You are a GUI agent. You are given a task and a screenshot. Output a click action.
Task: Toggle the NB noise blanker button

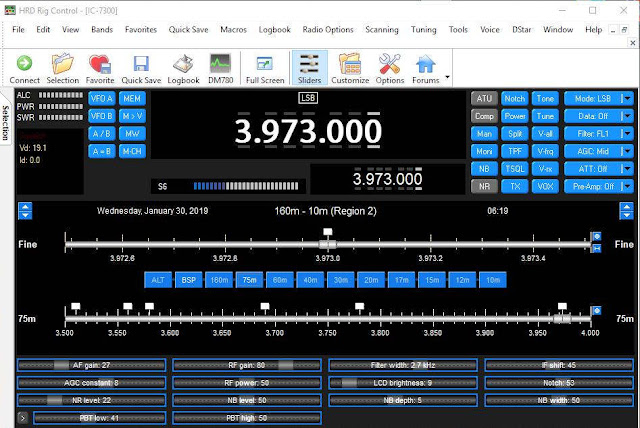coord(484,169)
